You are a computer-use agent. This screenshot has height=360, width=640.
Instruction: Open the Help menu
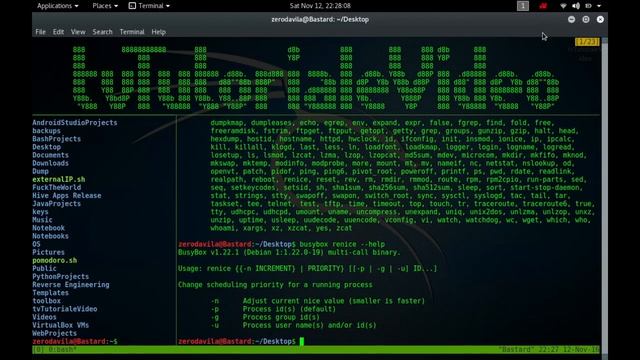click(x=158, y=32)
